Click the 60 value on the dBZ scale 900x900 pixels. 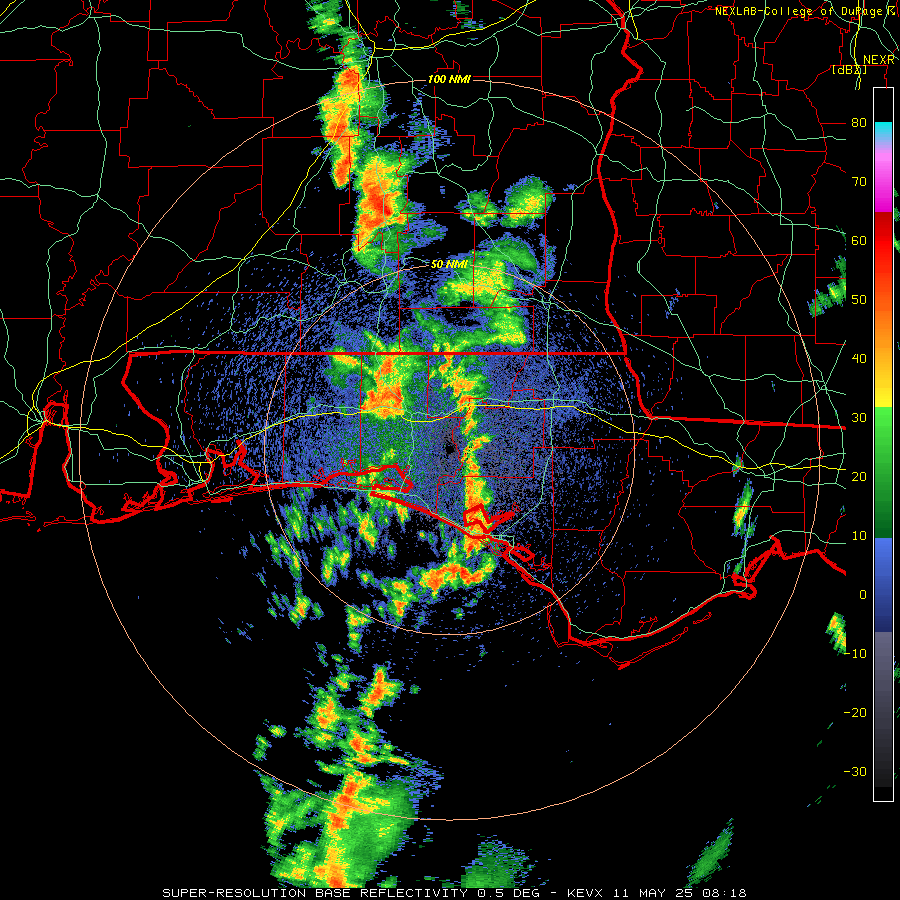(859, 240)
